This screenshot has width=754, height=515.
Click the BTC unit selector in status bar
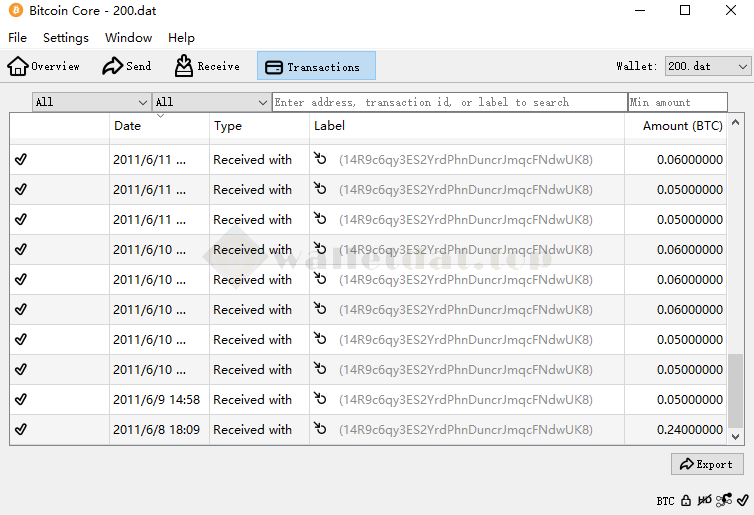[x=665, y=500]
